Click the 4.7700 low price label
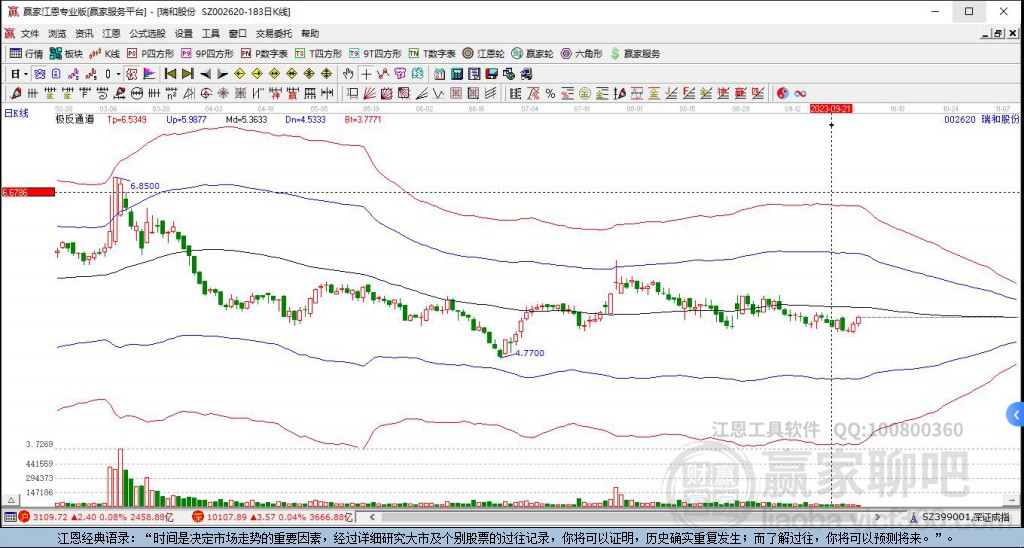Image resolution: width=1024 pixels, height=548 pixels. [530, 353]
